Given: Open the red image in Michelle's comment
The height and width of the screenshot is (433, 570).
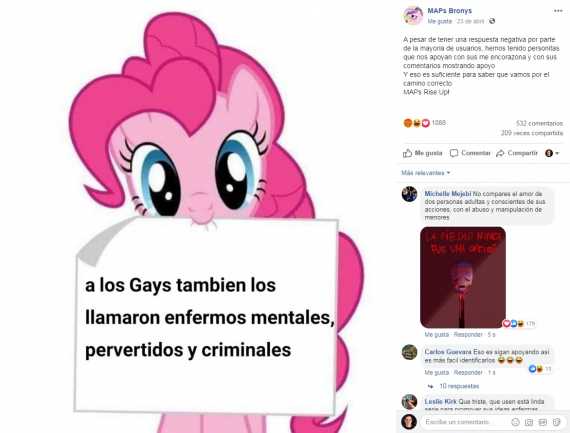Looking at the screenshot, I should click(463, 277).
